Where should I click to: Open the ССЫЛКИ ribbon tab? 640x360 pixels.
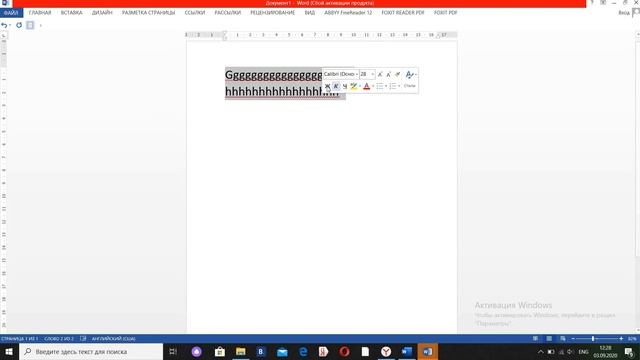pyautogui.click(x=195, y=13)
